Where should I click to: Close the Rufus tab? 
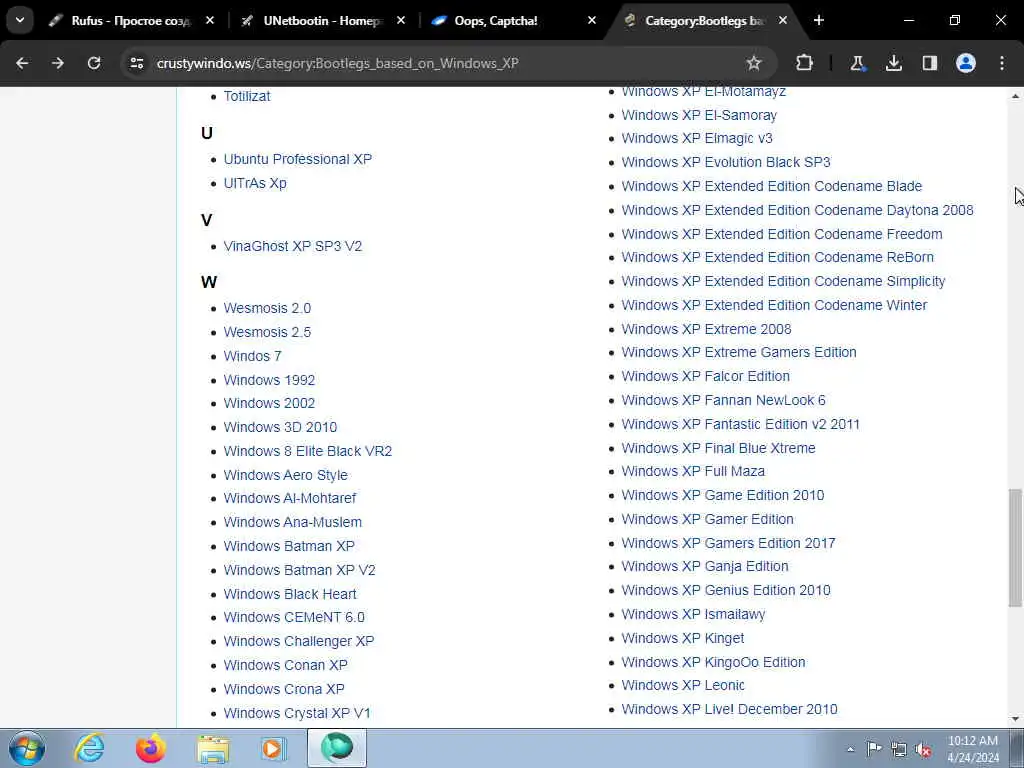210,20
